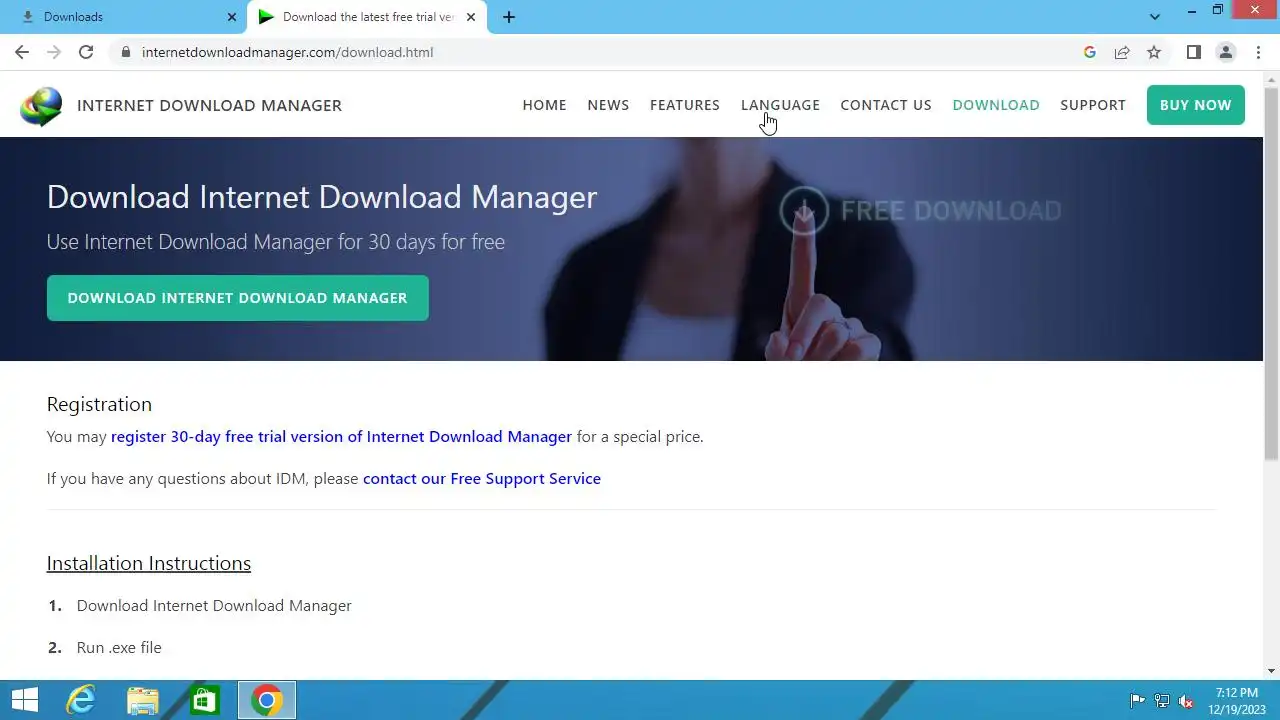This screenshot has height=720, width=1280.
Task: Open the Windows Start button
Action: [24, 700]
